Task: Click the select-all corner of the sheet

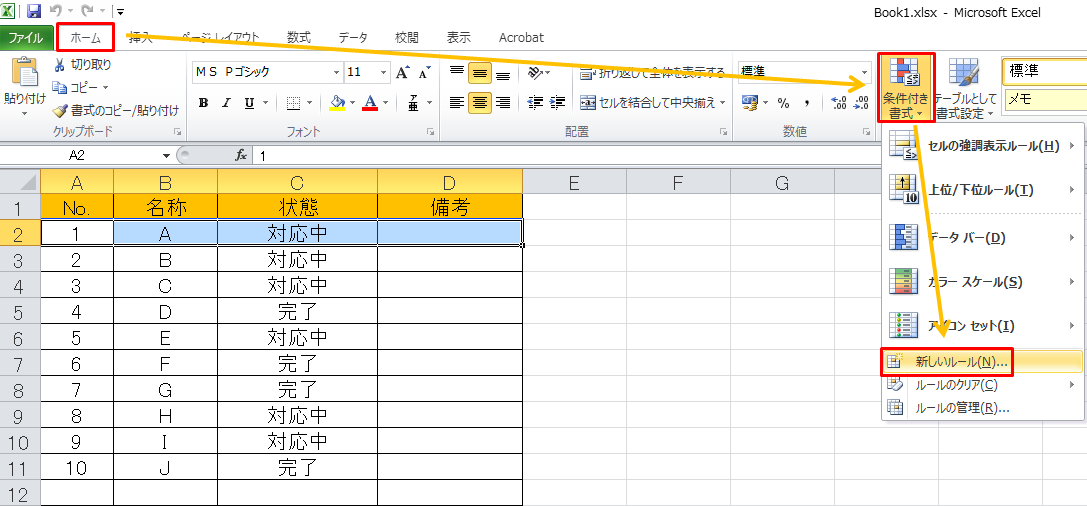Action: pos(21,182)
